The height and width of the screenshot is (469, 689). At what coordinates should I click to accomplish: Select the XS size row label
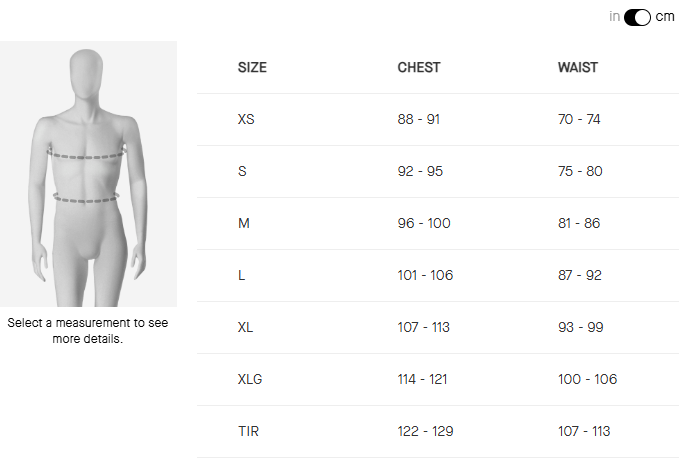click(246, 119)
